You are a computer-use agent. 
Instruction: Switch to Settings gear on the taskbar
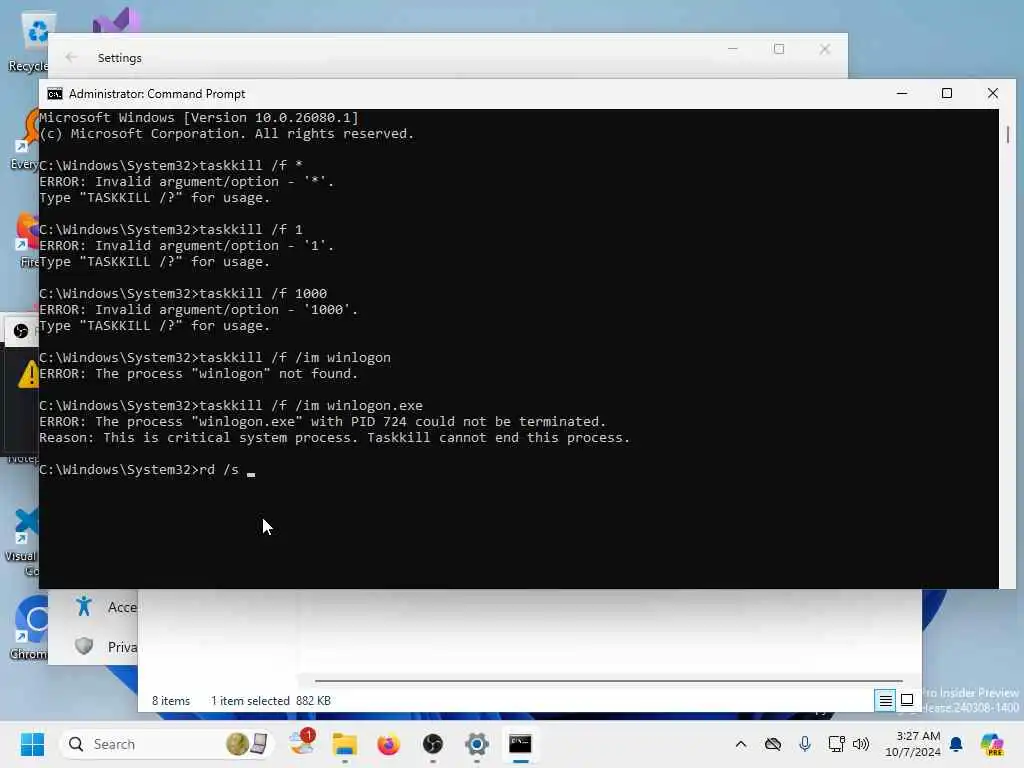click(x=477, y=744)
